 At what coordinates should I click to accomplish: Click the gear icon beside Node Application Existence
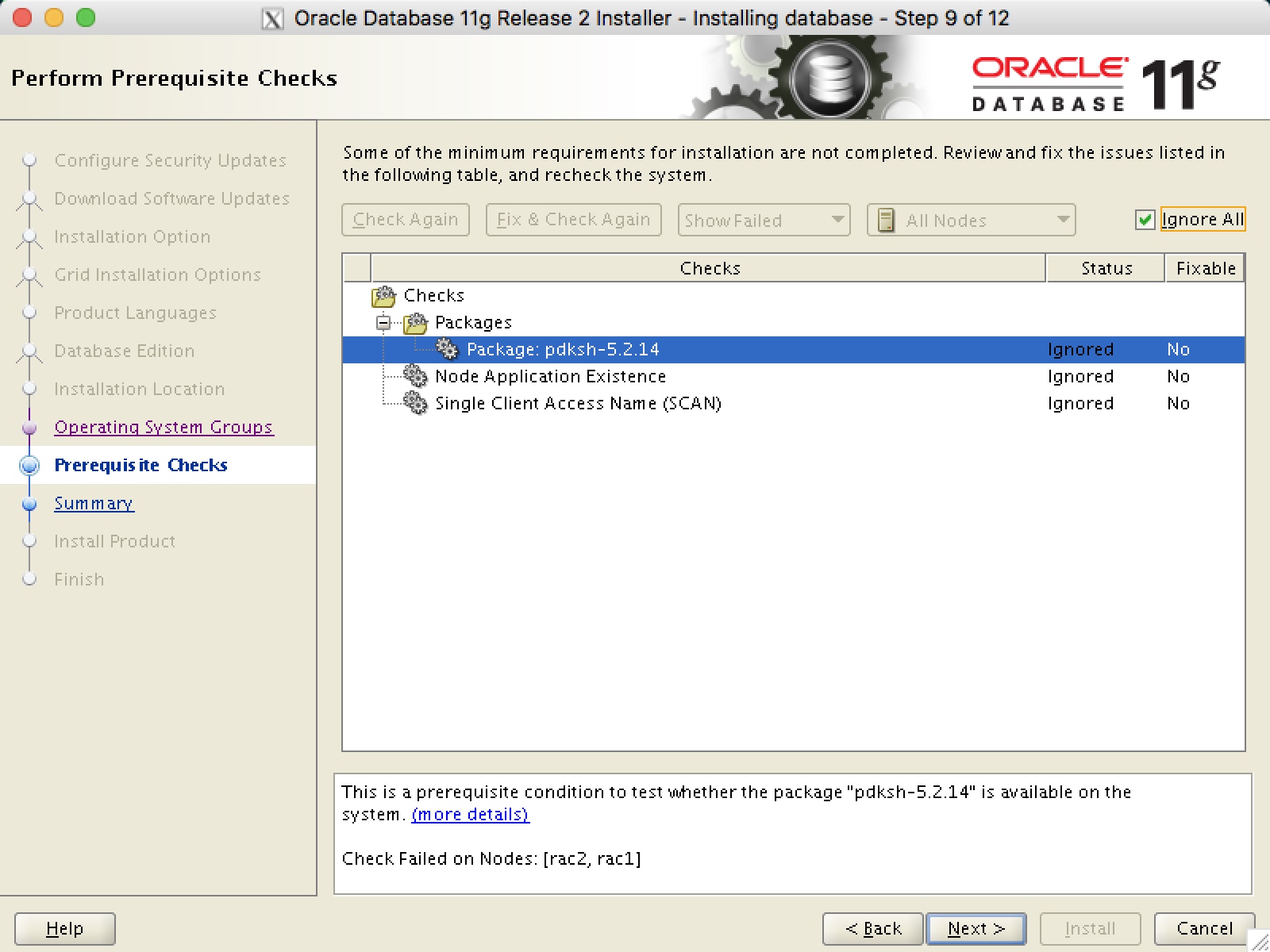coord(416,376)
